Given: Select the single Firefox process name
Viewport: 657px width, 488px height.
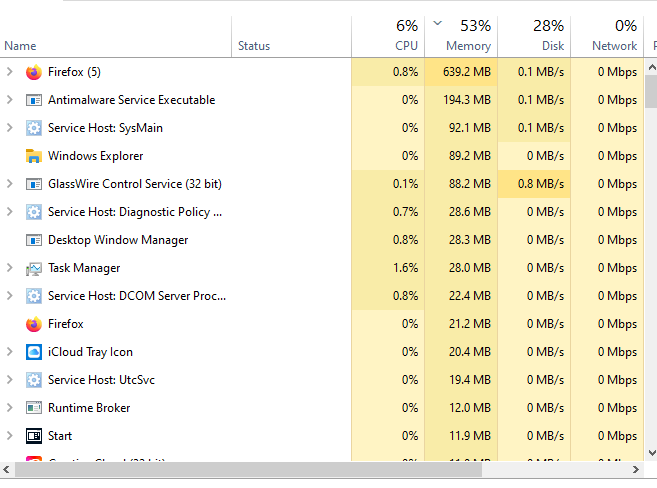Looking at the screenshot, I should 66,324.
